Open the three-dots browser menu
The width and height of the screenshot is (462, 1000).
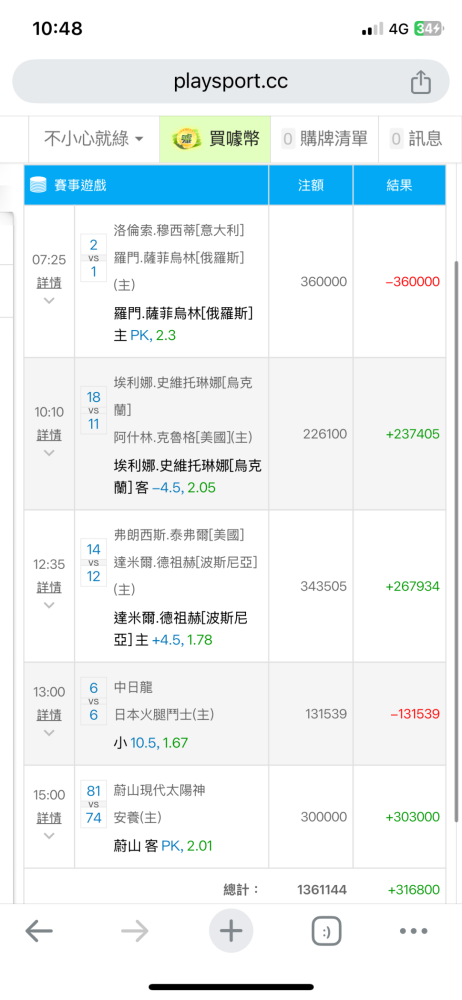pyautogui.click(x=413, y=932)
